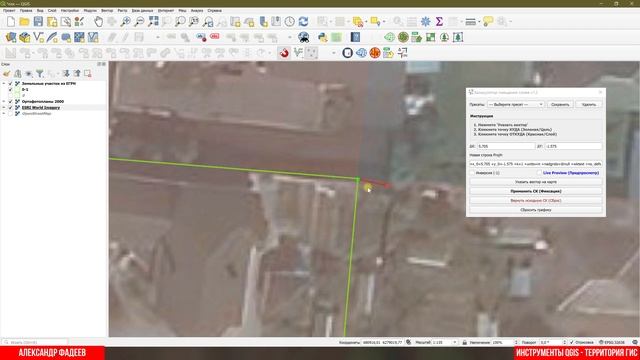This screenshot has height=360, width=640.
Task: Check the Инверсия checkbox in the dialog
Action: point(473,173)
